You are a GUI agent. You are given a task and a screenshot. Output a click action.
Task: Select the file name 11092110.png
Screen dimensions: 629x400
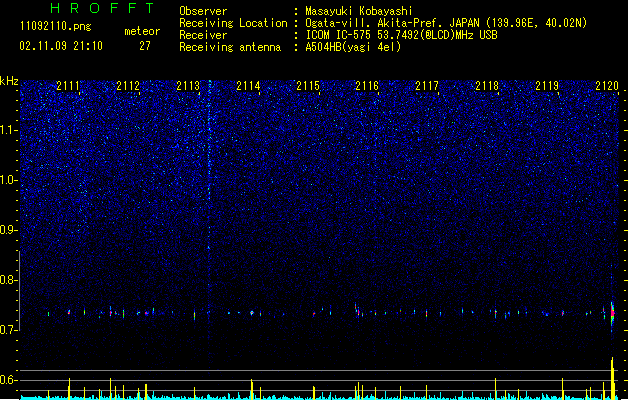[x=55, y=26]
